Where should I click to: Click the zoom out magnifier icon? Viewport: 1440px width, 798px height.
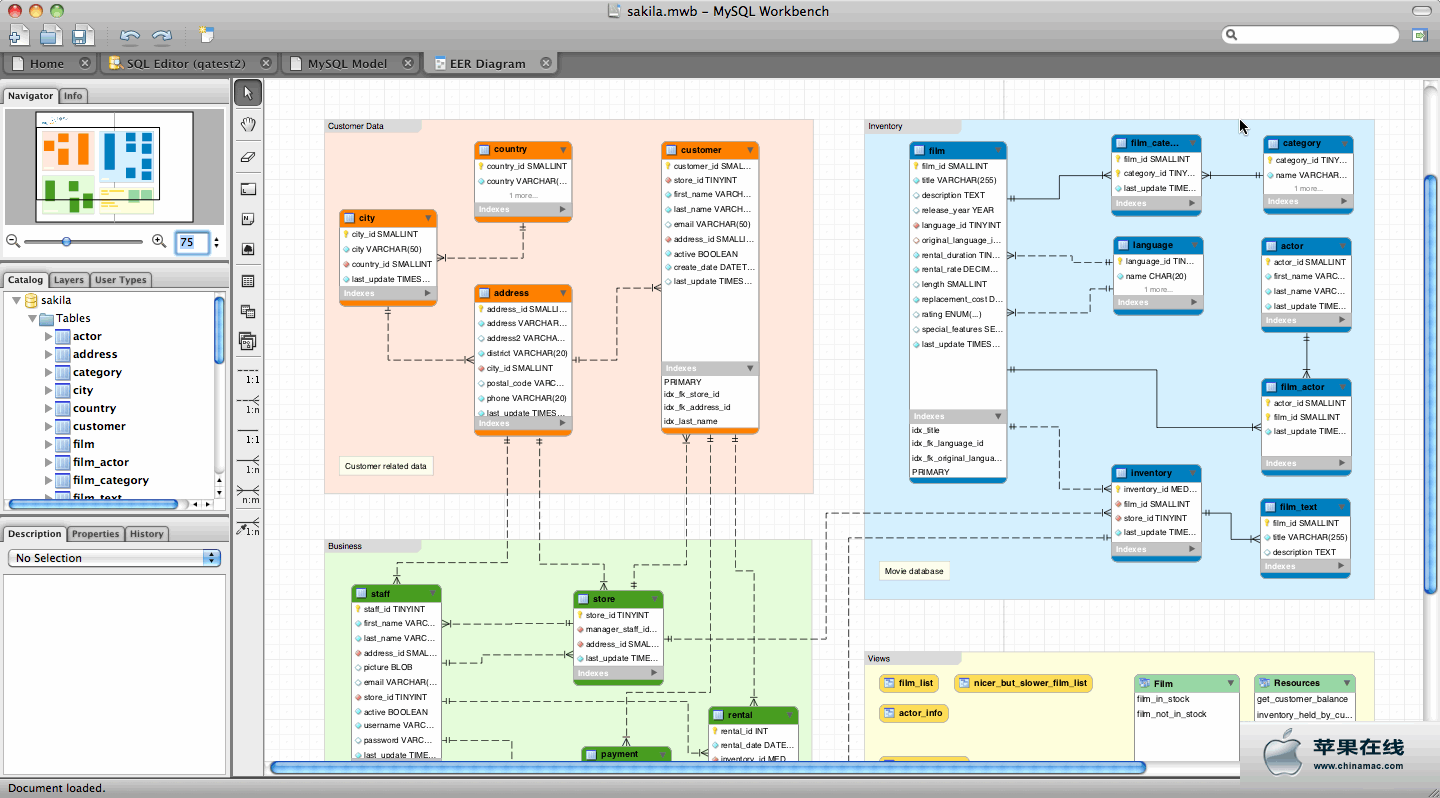pyautogui.click(x=13, y=241)
